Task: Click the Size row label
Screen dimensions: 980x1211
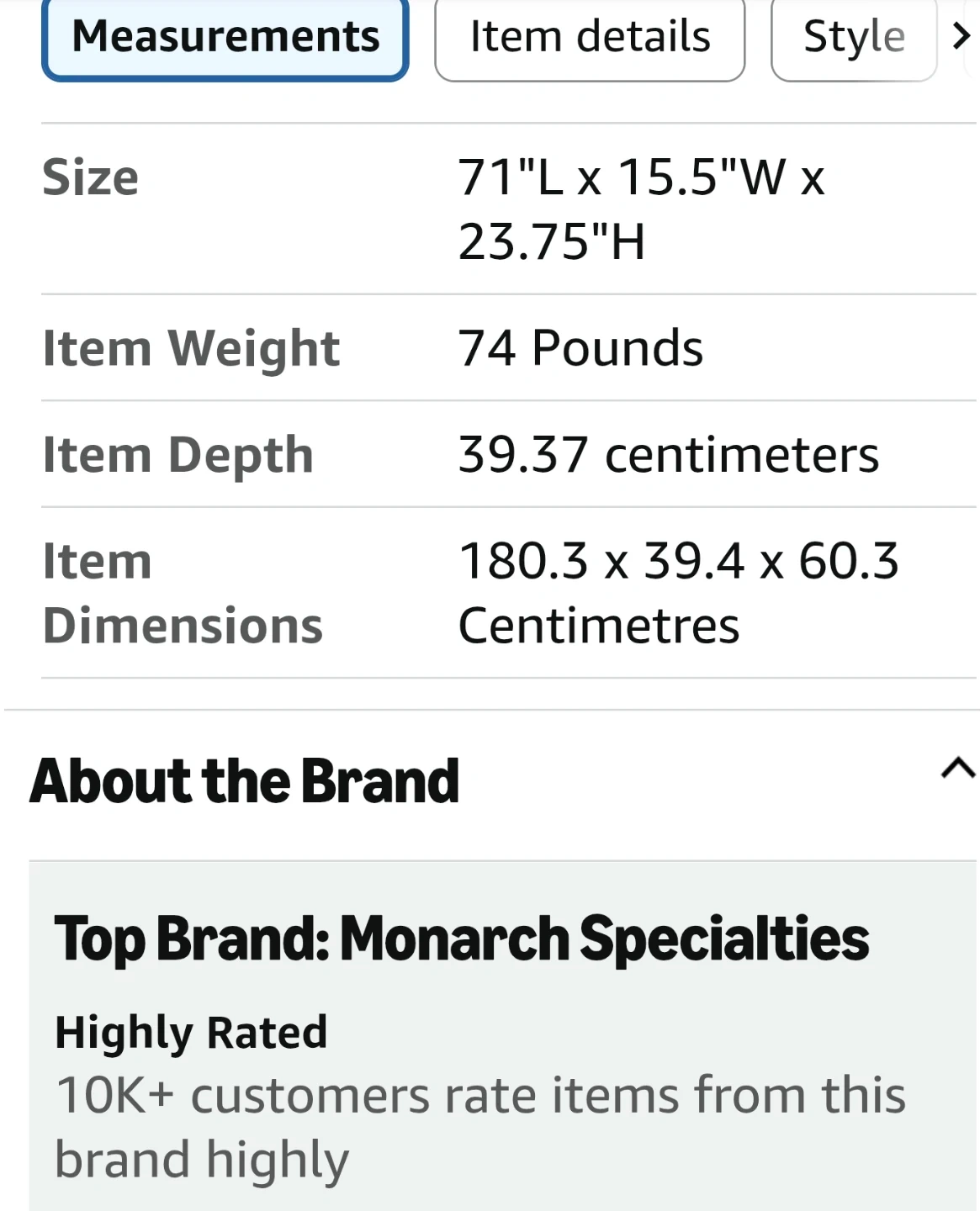Action: pyautogui.click(x=91, y=177)
